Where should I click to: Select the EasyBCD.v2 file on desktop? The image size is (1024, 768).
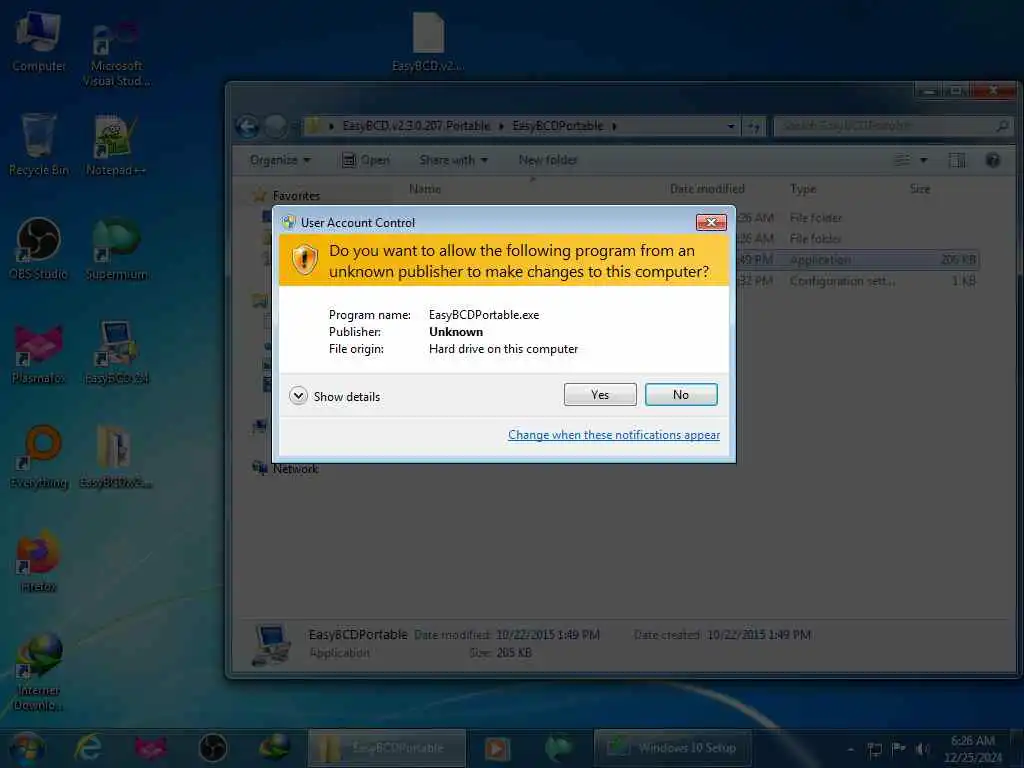(x=428, y=42)
